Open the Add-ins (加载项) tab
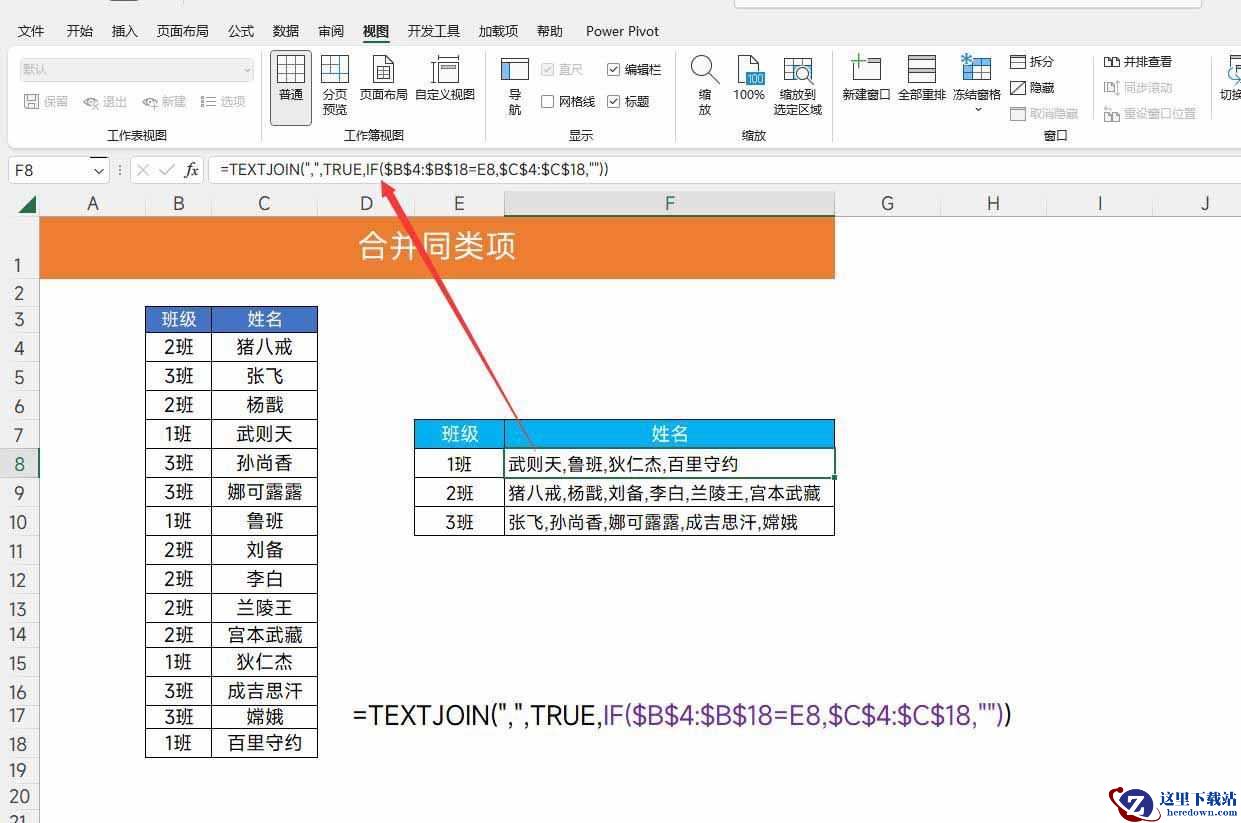 tap(498, 31)
